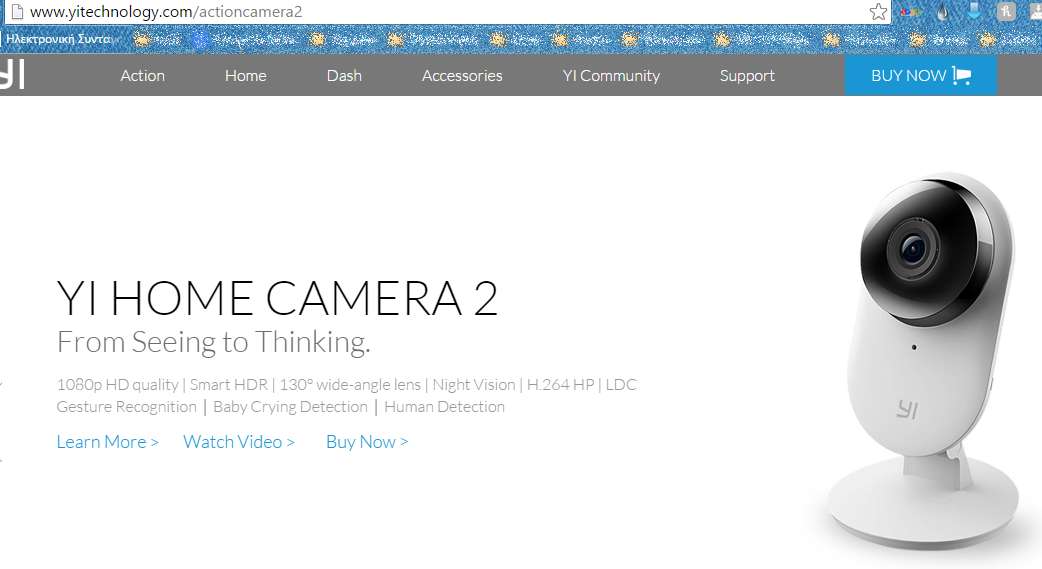Screen dimensions: 1042x569
Task: Click the bookmark star in address bar
Action: [878, 12]
